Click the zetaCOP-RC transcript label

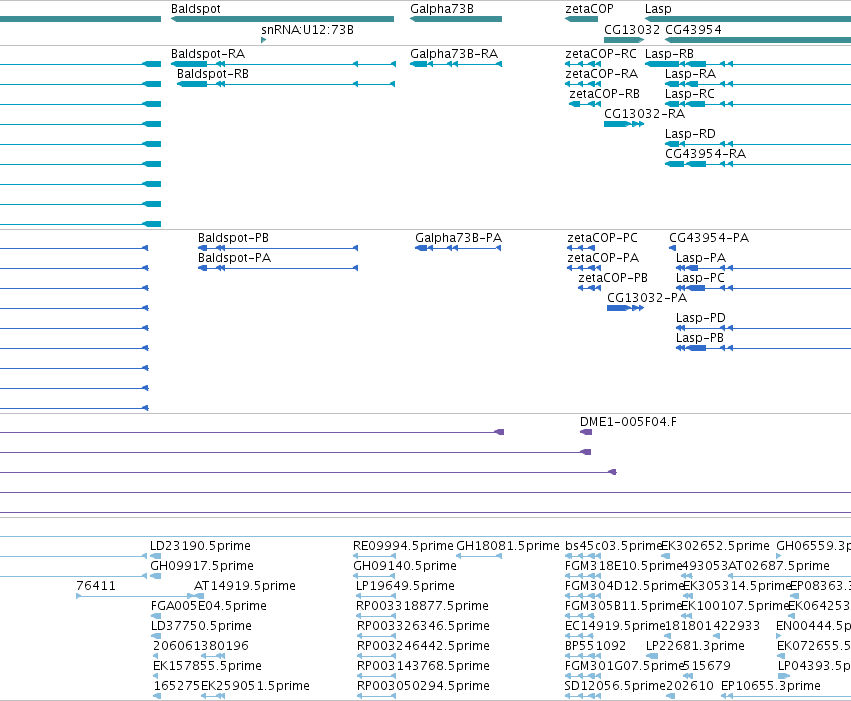601,54
